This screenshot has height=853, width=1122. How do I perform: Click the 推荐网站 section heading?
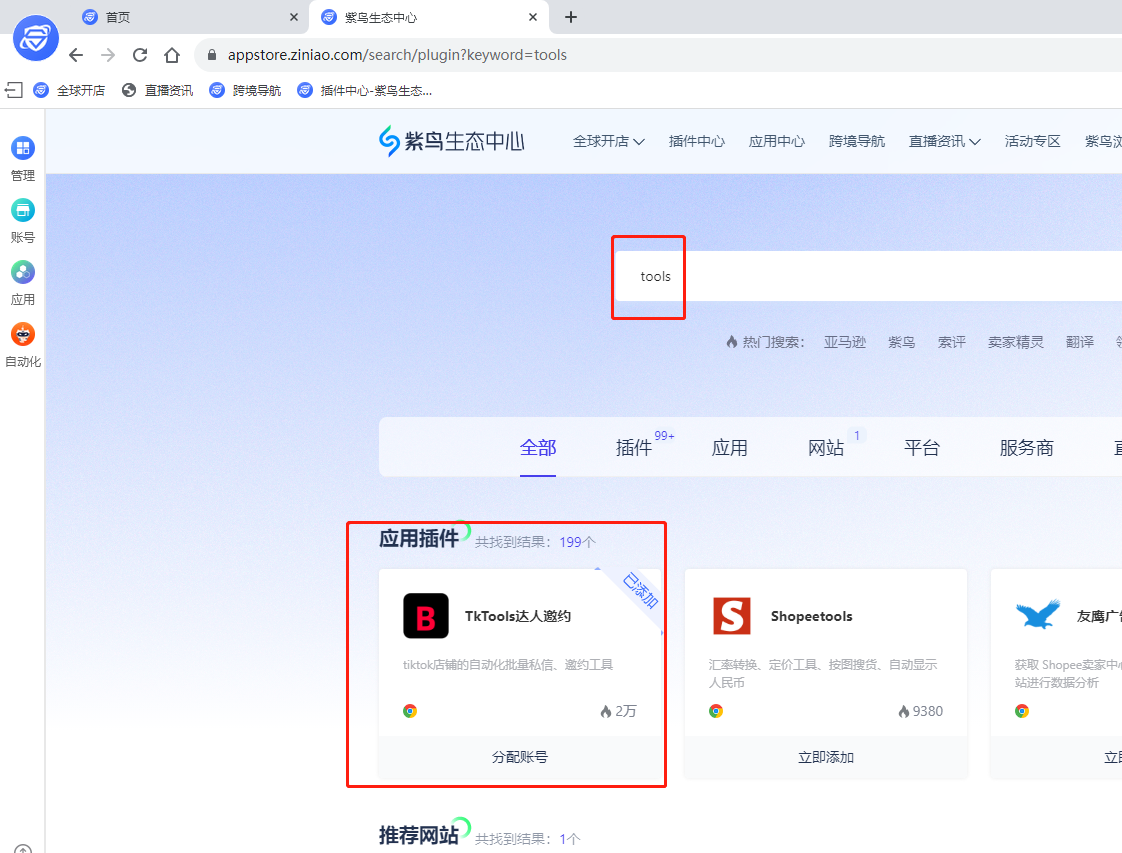pos(419,835)
